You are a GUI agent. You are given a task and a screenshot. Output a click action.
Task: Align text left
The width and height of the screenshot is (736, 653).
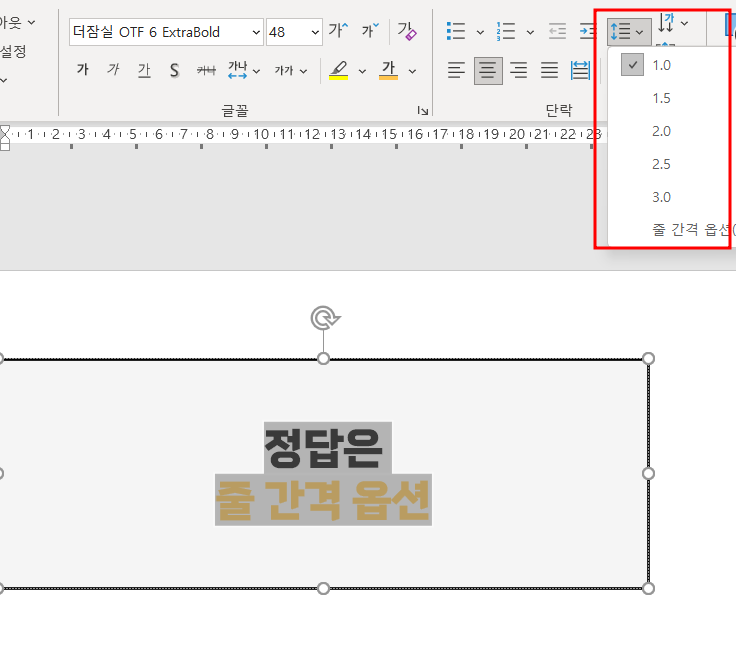(456, 71)
